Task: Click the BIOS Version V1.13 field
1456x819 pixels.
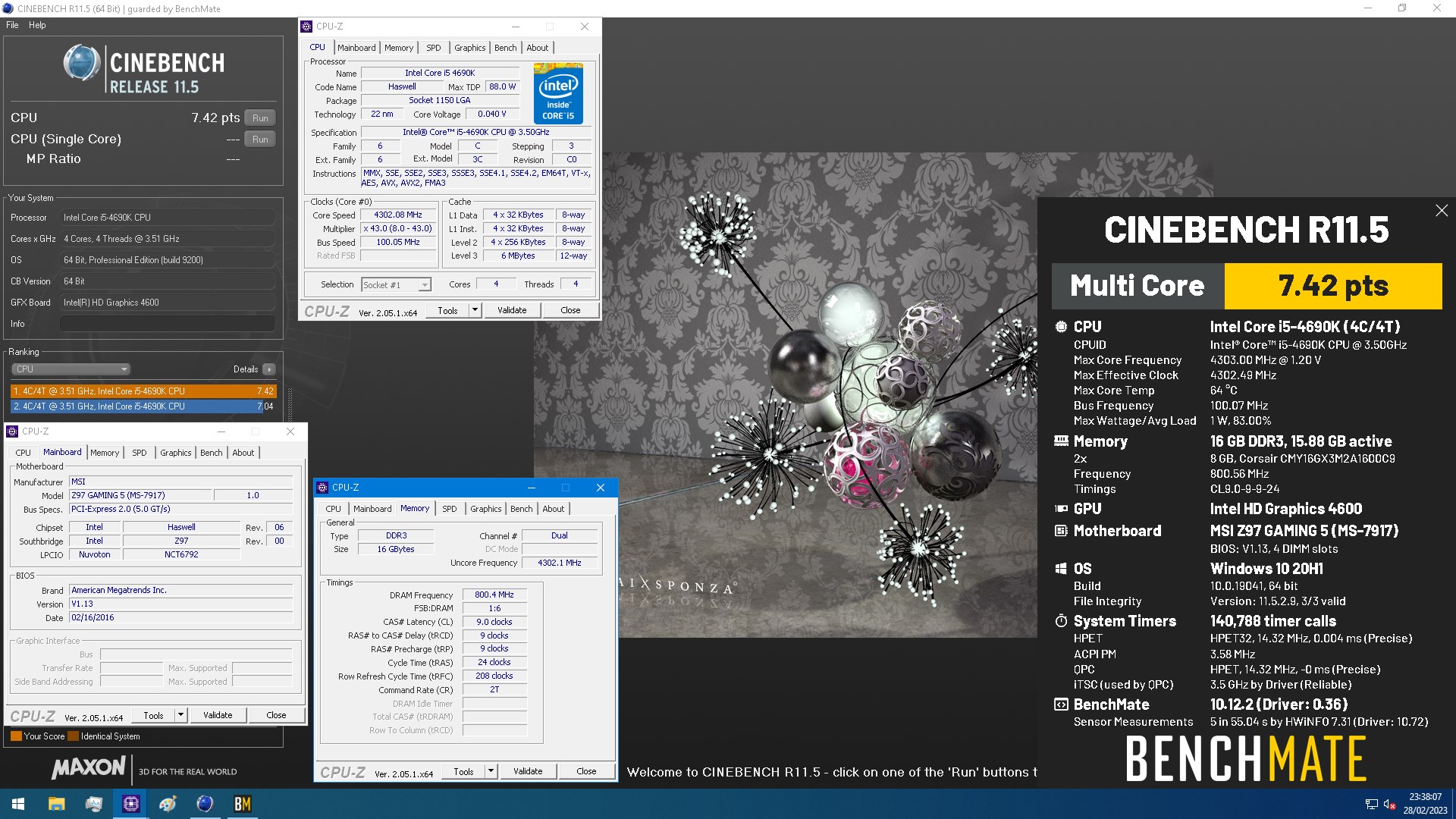Action: click(181, 604)
